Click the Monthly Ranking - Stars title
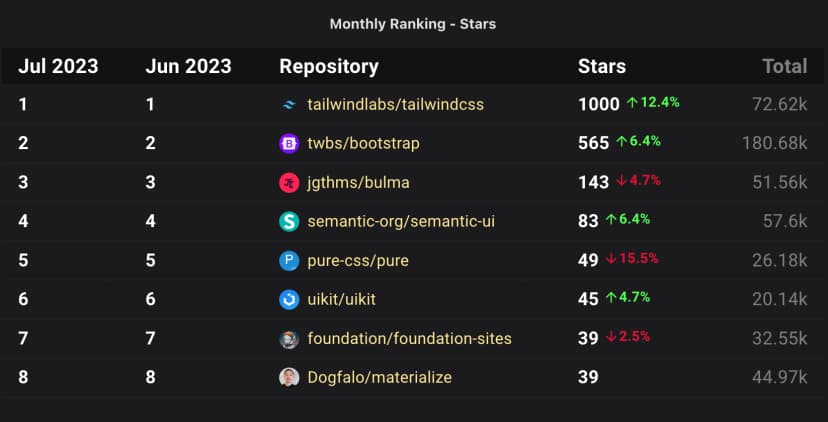Screen dimensions: 828x422 413,24
